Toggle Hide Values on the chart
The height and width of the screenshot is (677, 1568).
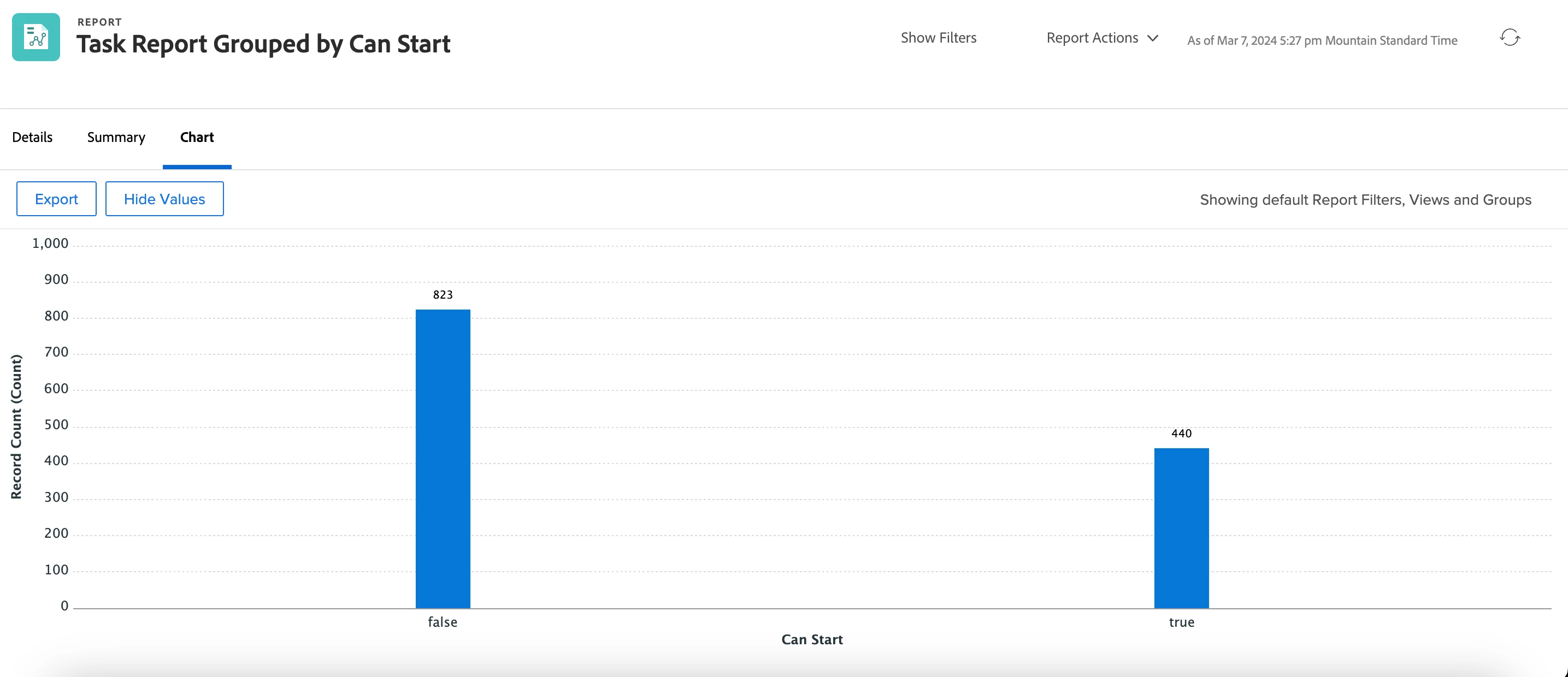pyautogui.click(x=164, y=199)
